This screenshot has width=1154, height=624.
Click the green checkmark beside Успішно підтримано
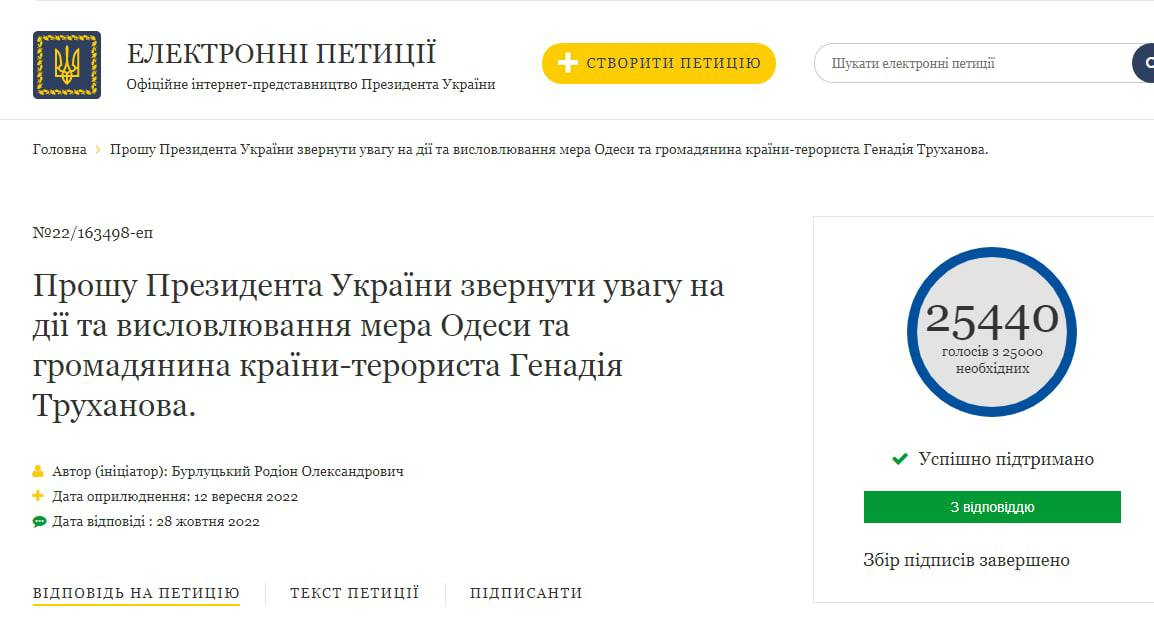[900, 459]
